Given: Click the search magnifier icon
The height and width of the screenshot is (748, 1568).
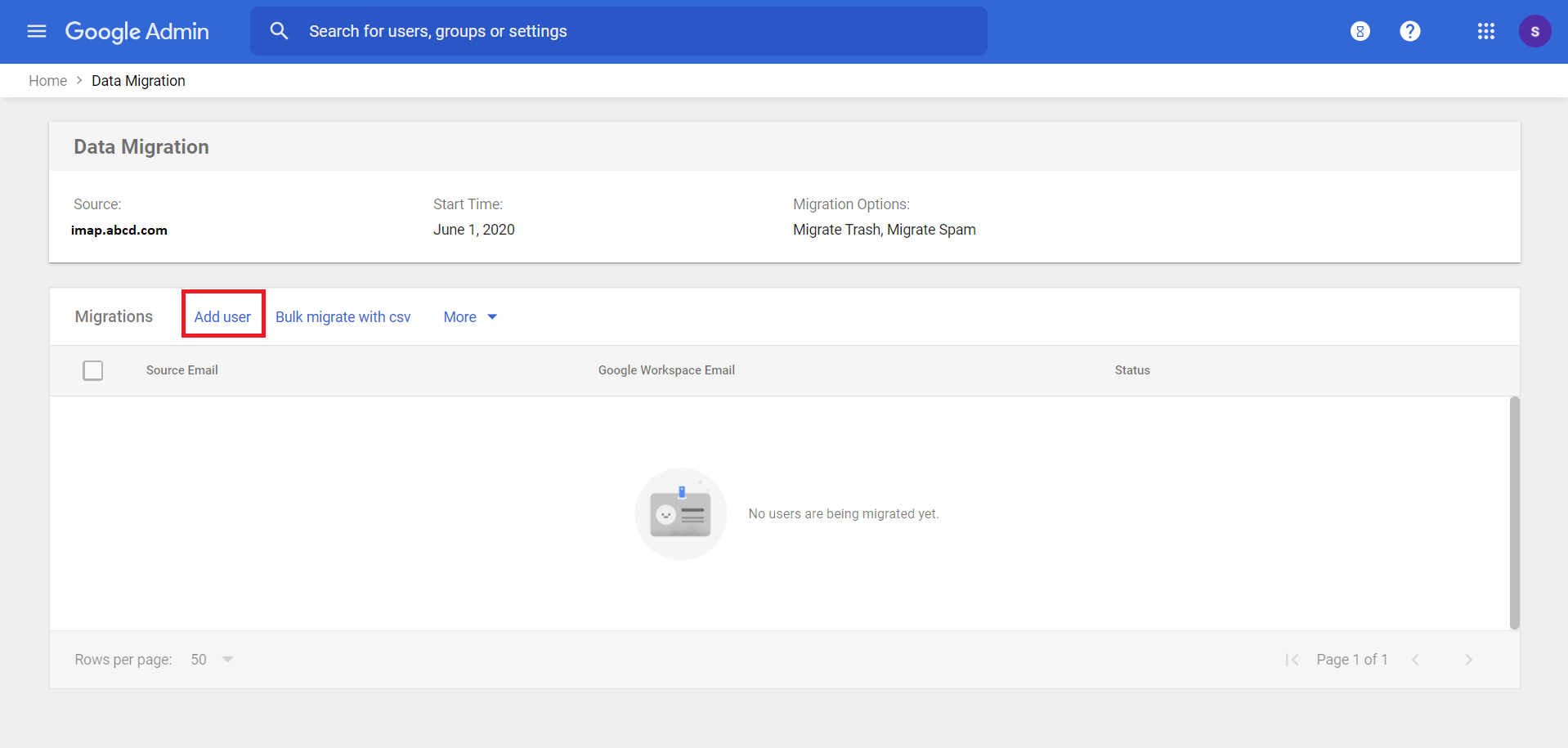Looking at the screenshot, I should point(279,31).
